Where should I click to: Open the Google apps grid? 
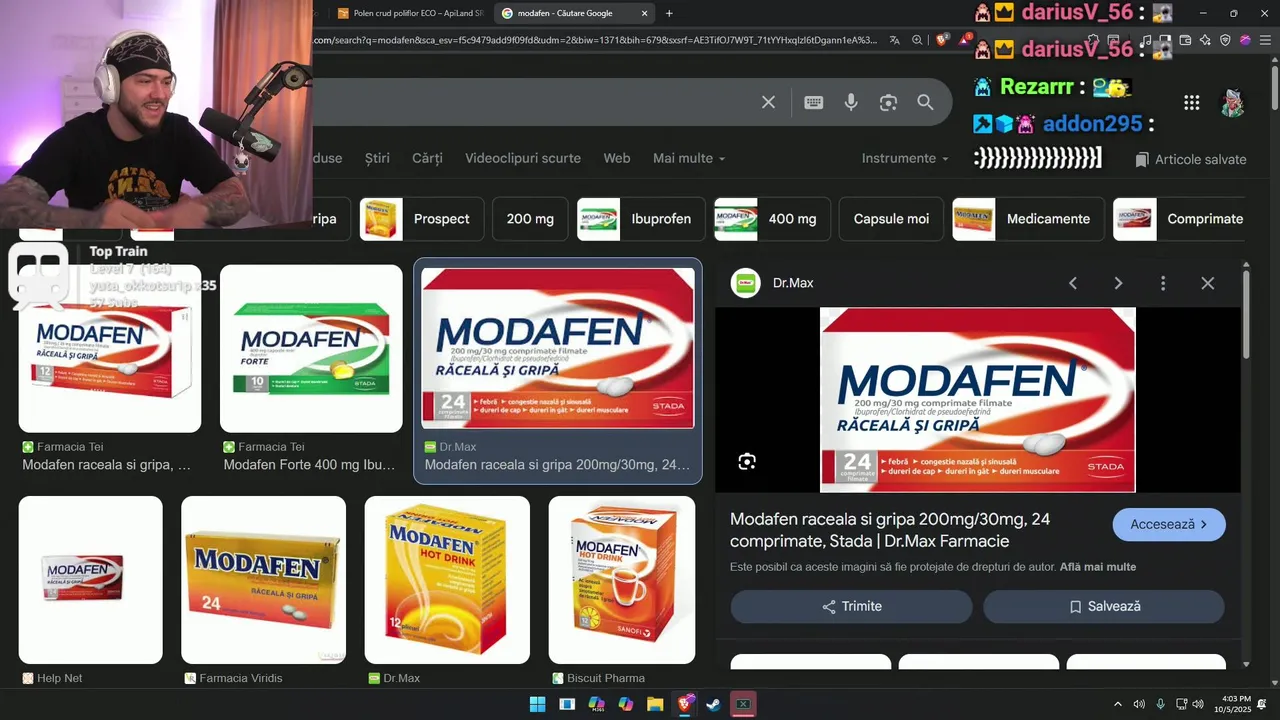1191,102
